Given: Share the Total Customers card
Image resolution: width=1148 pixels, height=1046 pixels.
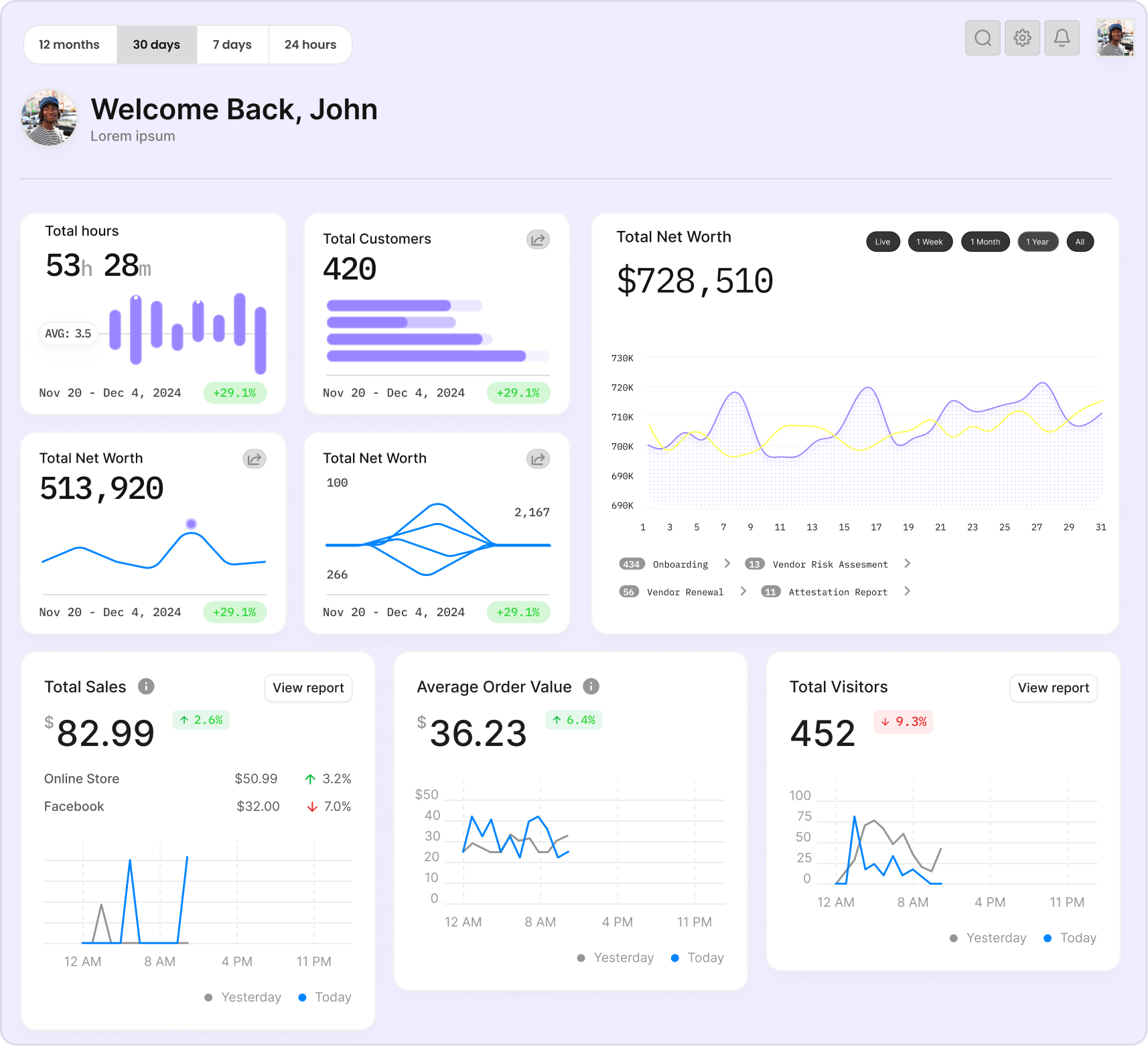Looking at the screenshot, I should (538, 239).
